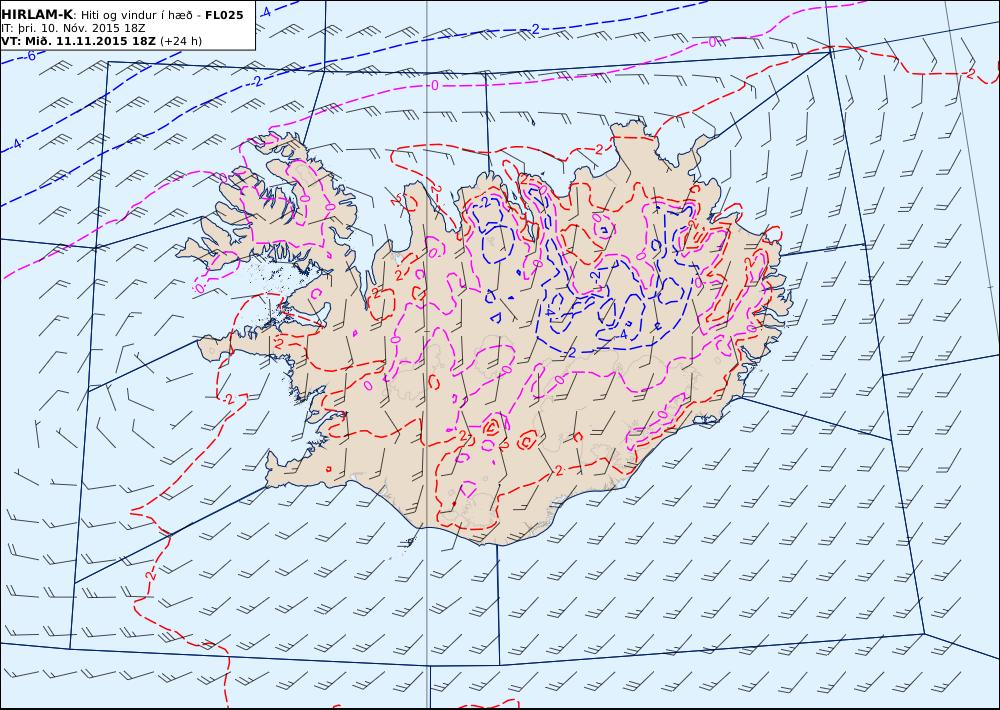Click the 'Hiti og vindur í hæð' title
The height and width of the screenshot is (710, 1000).
tap(139, 15)
